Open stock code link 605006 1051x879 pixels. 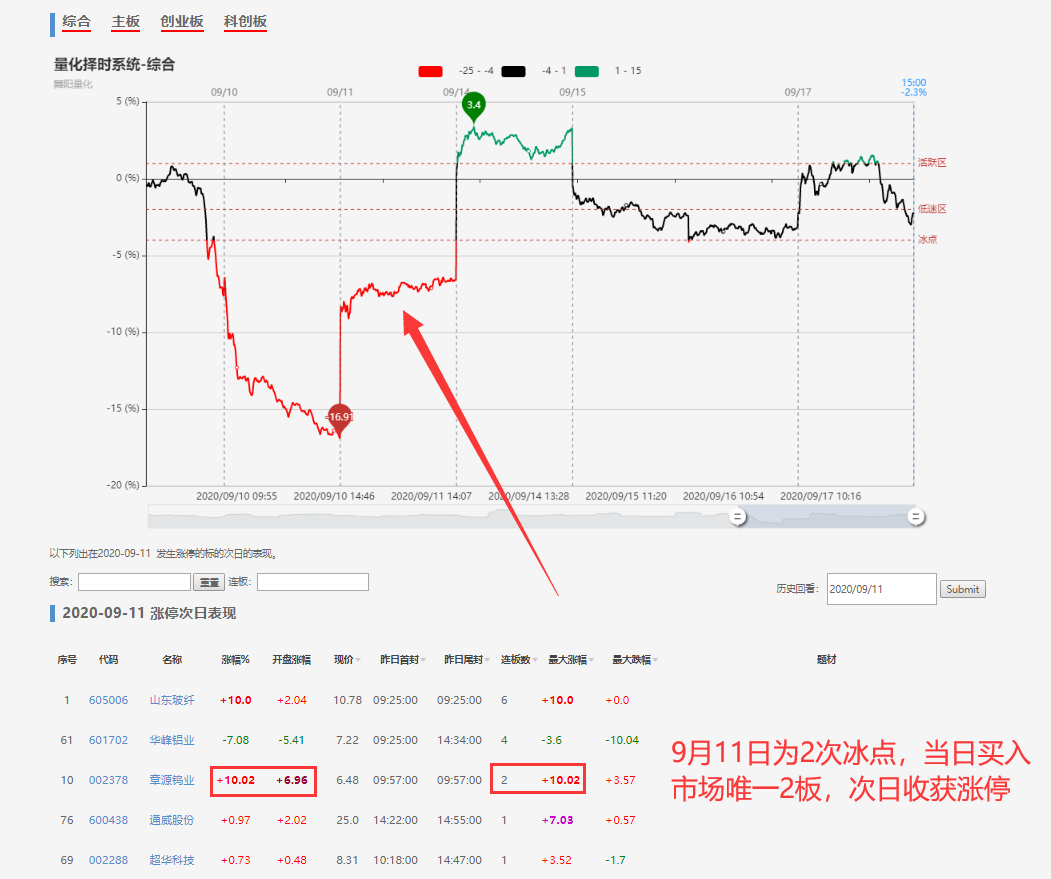108,700
